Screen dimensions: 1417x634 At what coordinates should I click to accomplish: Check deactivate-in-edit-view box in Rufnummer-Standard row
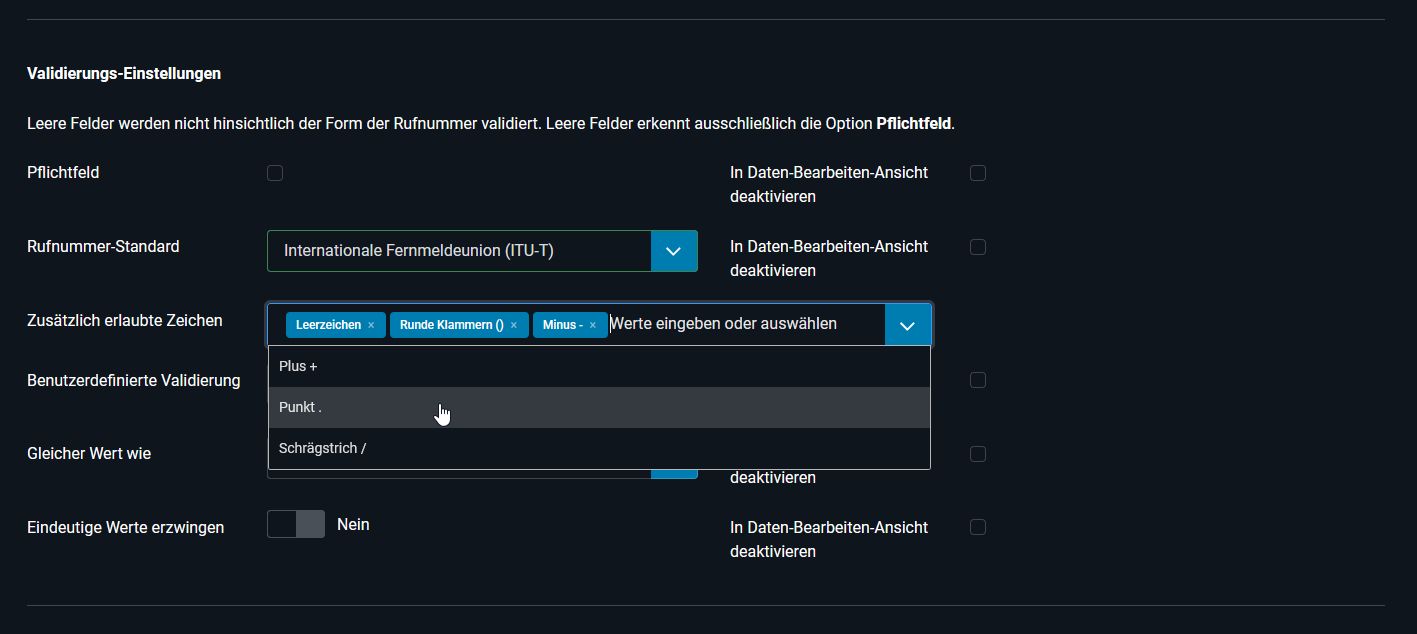(978, 247)
